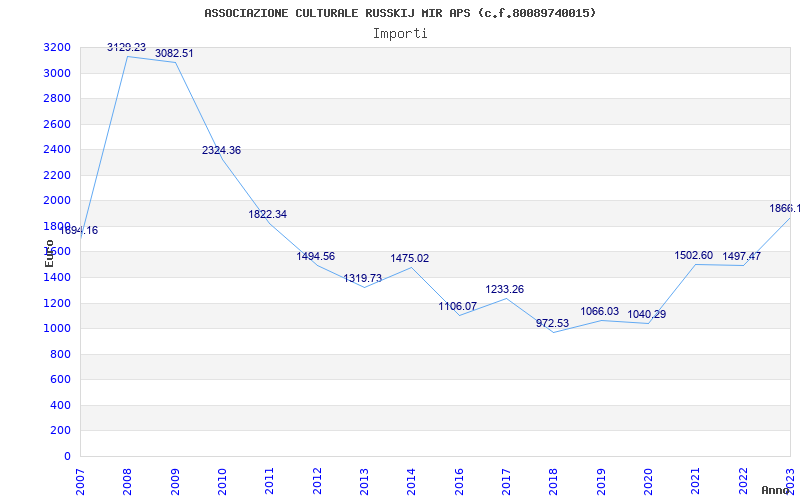Select data label 2324.36

click(221, 151)
